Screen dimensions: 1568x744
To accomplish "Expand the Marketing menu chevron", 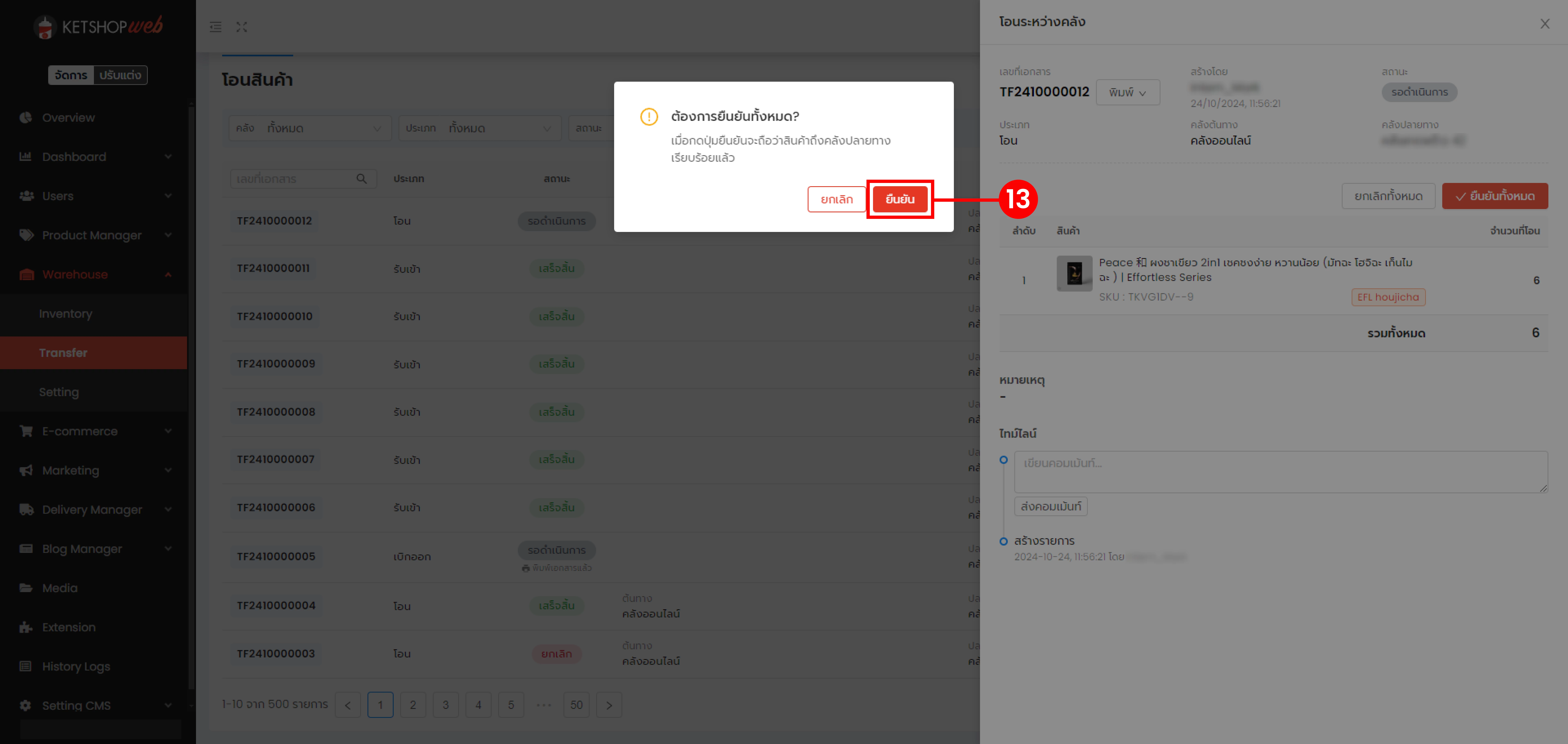I will pos(168,471).
